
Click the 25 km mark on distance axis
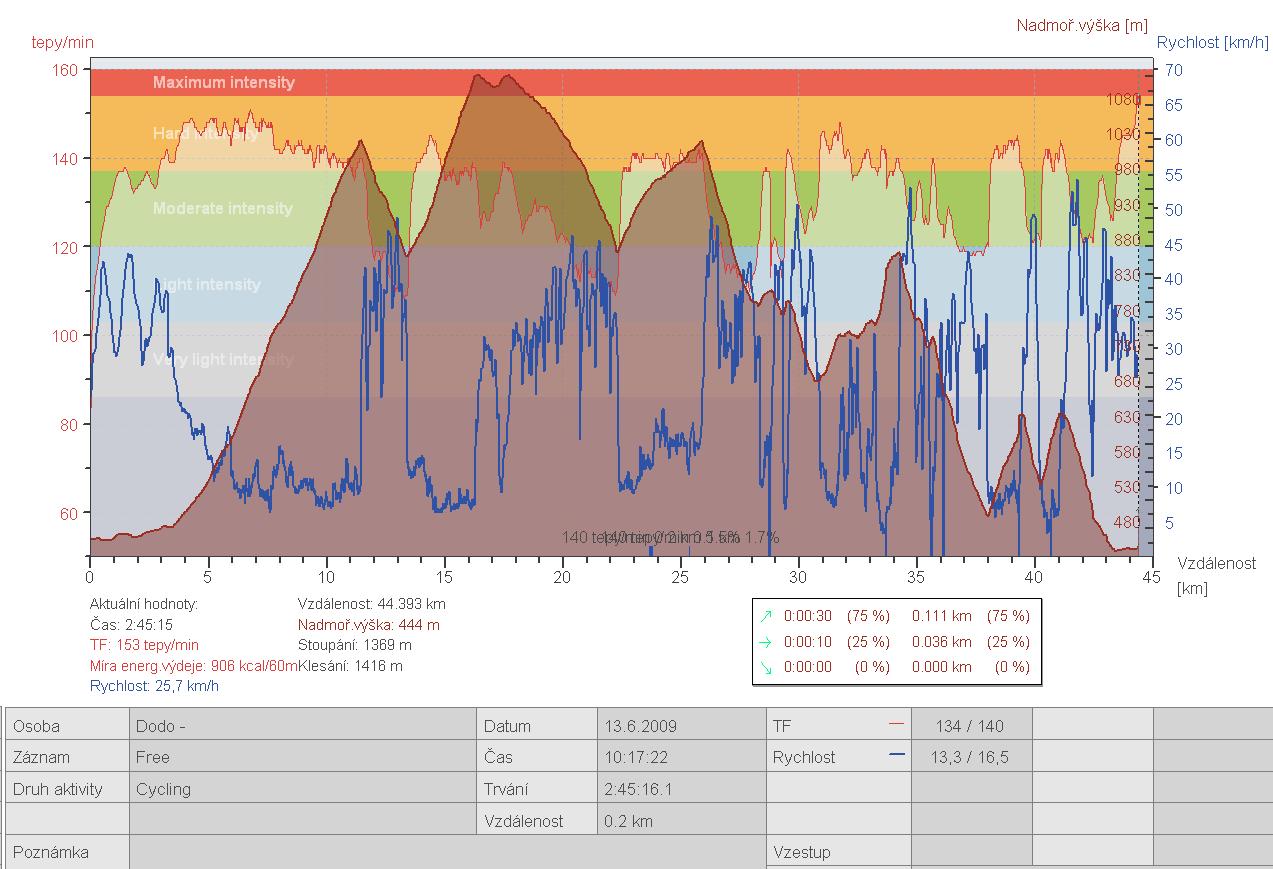[680, 576]
